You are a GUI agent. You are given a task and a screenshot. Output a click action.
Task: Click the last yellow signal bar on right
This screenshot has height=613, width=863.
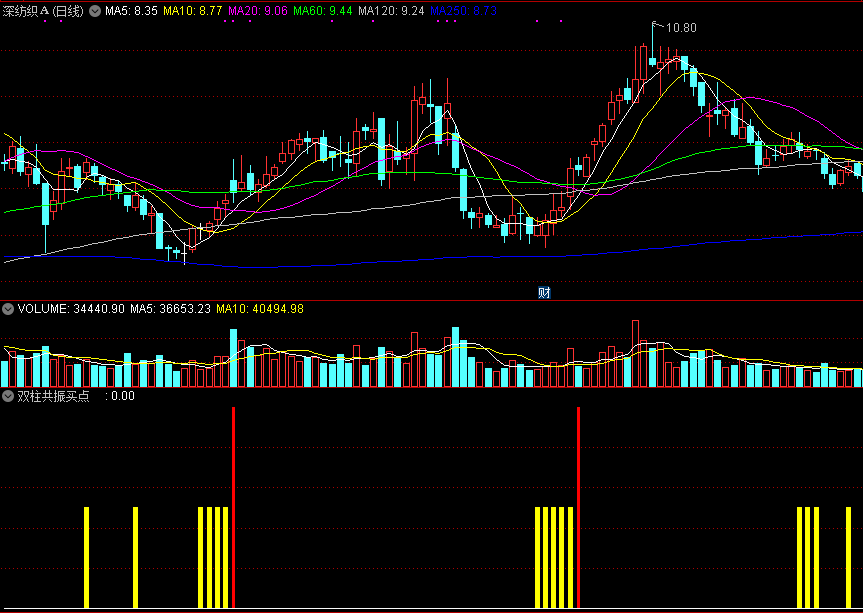(x=848, y=557)
